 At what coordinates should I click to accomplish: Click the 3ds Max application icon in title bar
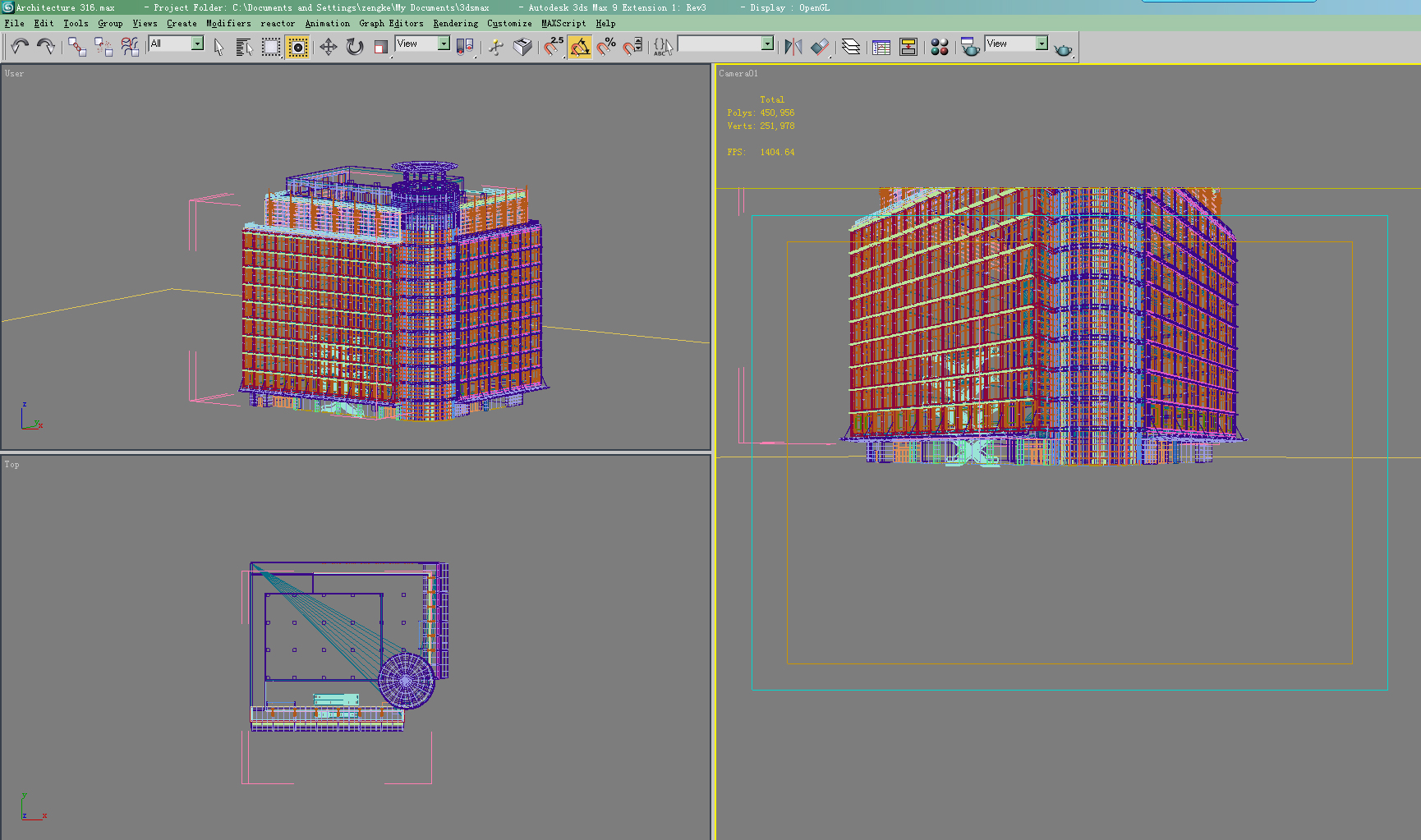pos(7,7)
